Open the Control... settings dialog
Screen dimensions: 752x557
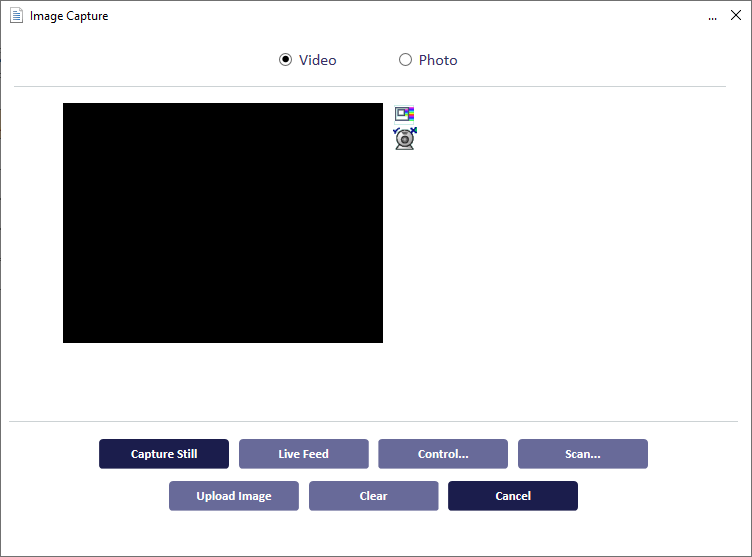pyautogui.click(x=443, y=454)
